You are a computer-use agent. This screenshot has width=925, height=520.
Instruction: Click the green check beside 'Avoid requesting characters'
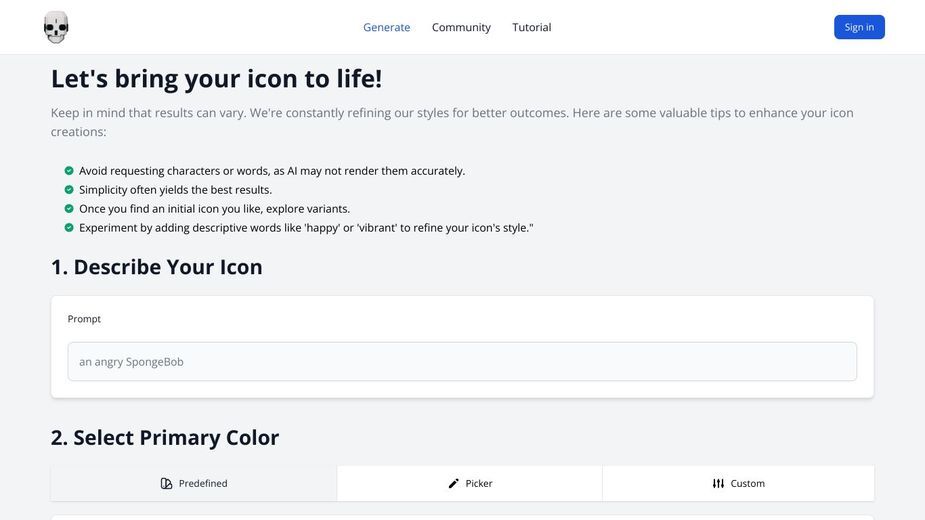point(69,171)
